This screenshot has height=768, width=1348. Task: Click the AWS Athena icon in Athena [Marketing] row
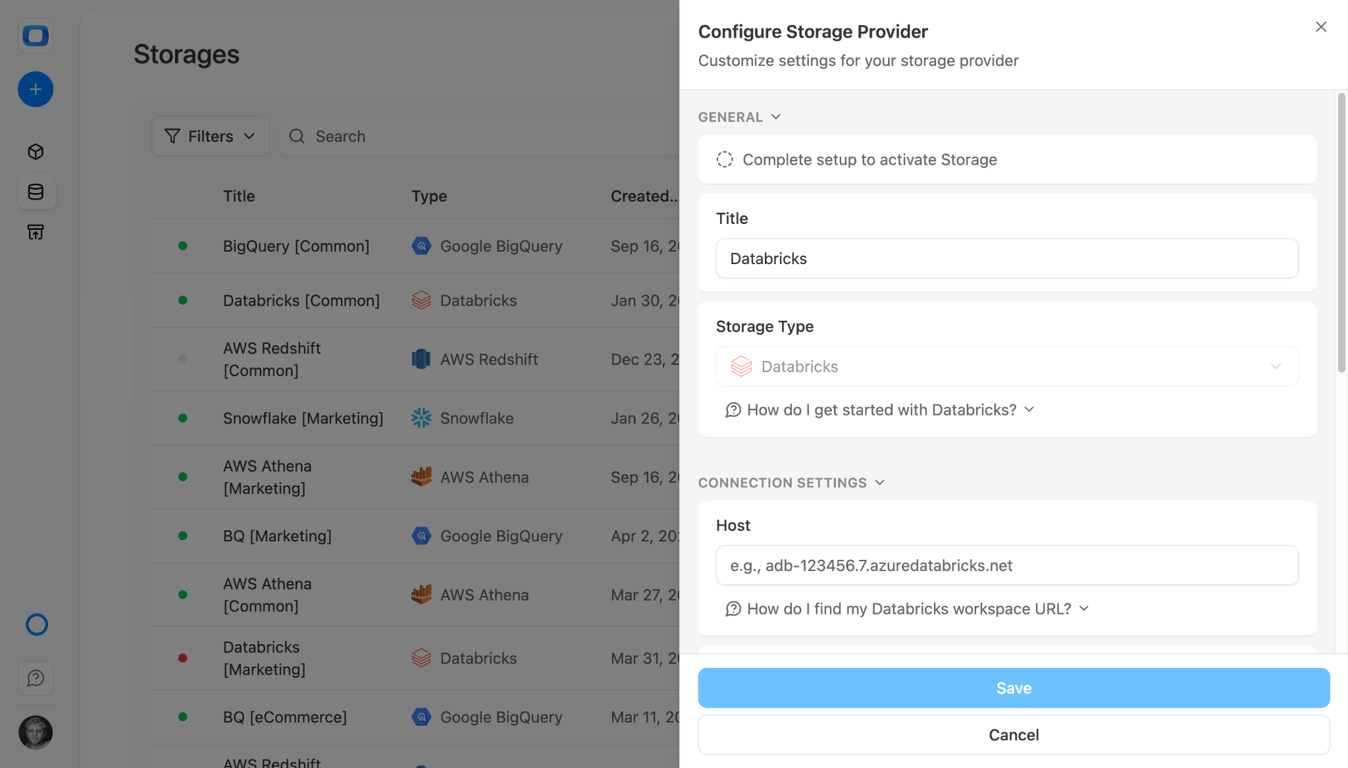tap(421, 477)
